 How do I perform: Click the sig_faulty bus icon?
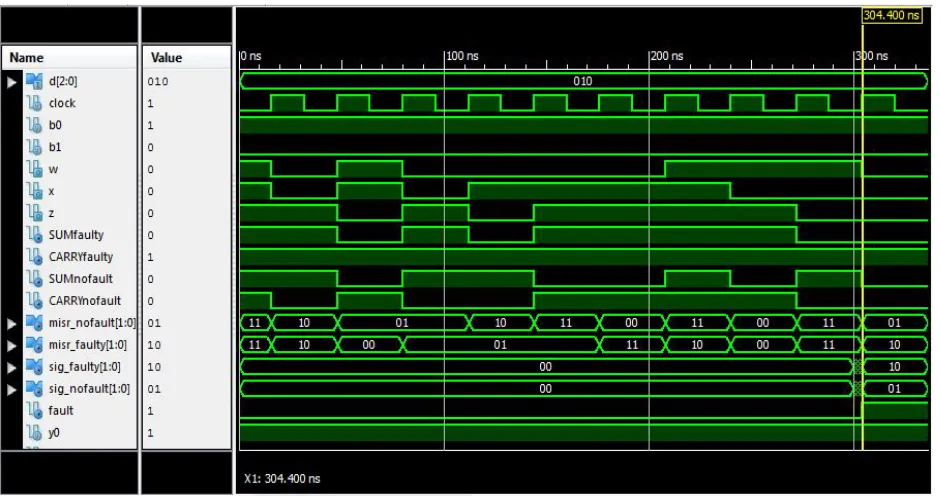[x=34, y=366]
